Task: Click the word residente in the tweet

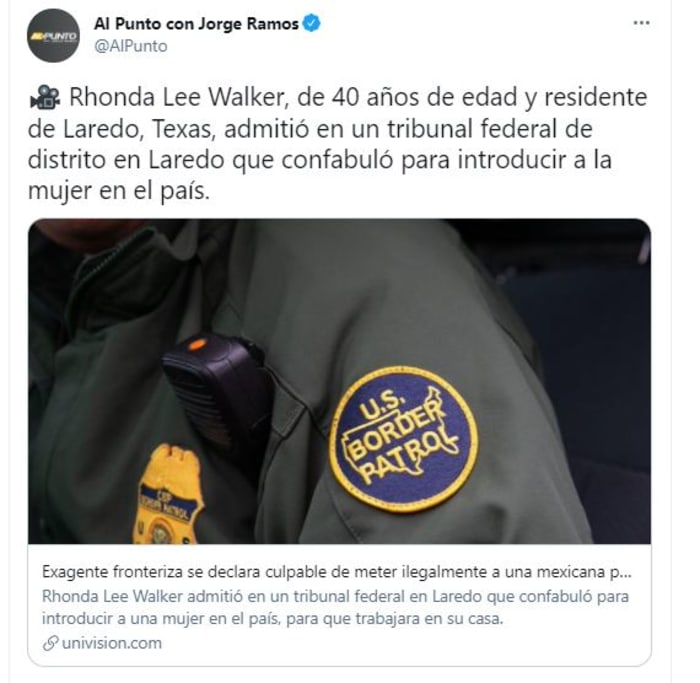Action: (596, 97)
